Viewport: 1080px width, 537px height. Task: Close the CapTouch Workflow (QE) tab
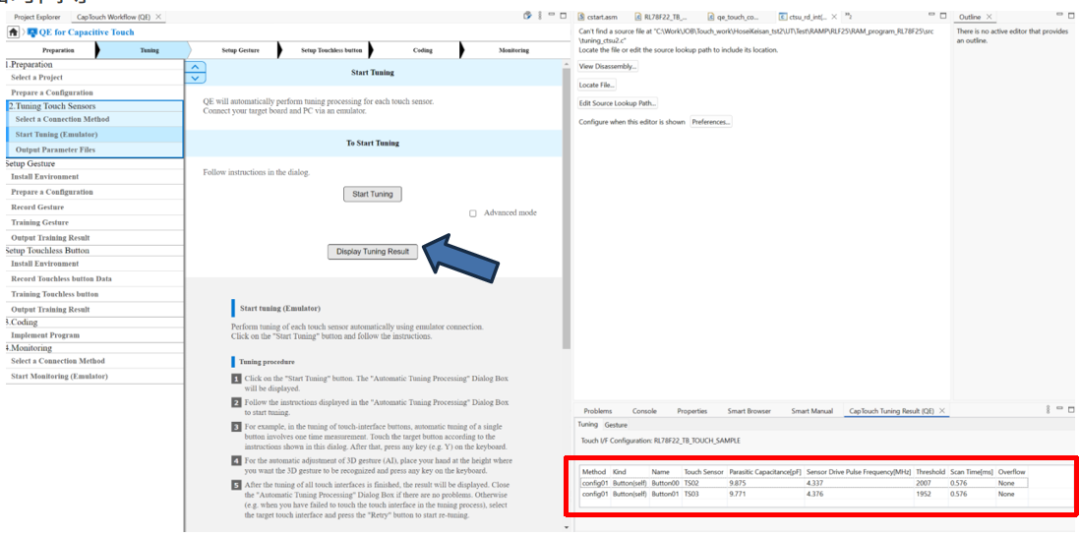coord(158,17)
